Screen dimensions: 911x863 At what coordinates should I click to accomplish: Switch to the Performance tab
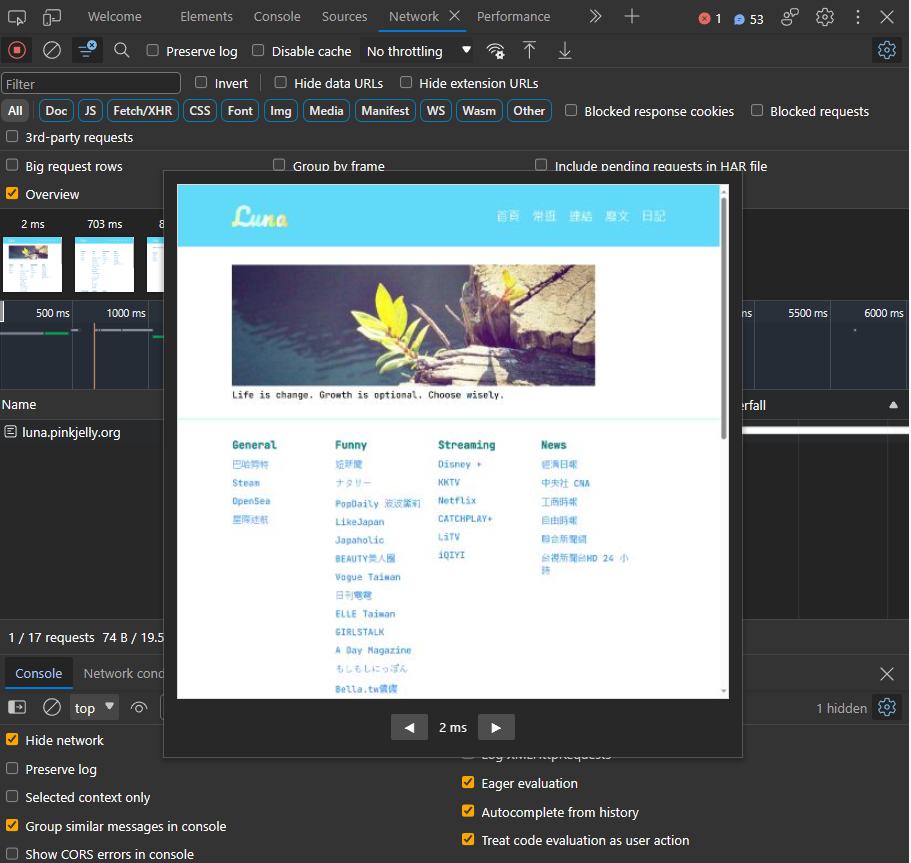click(513, 17)
